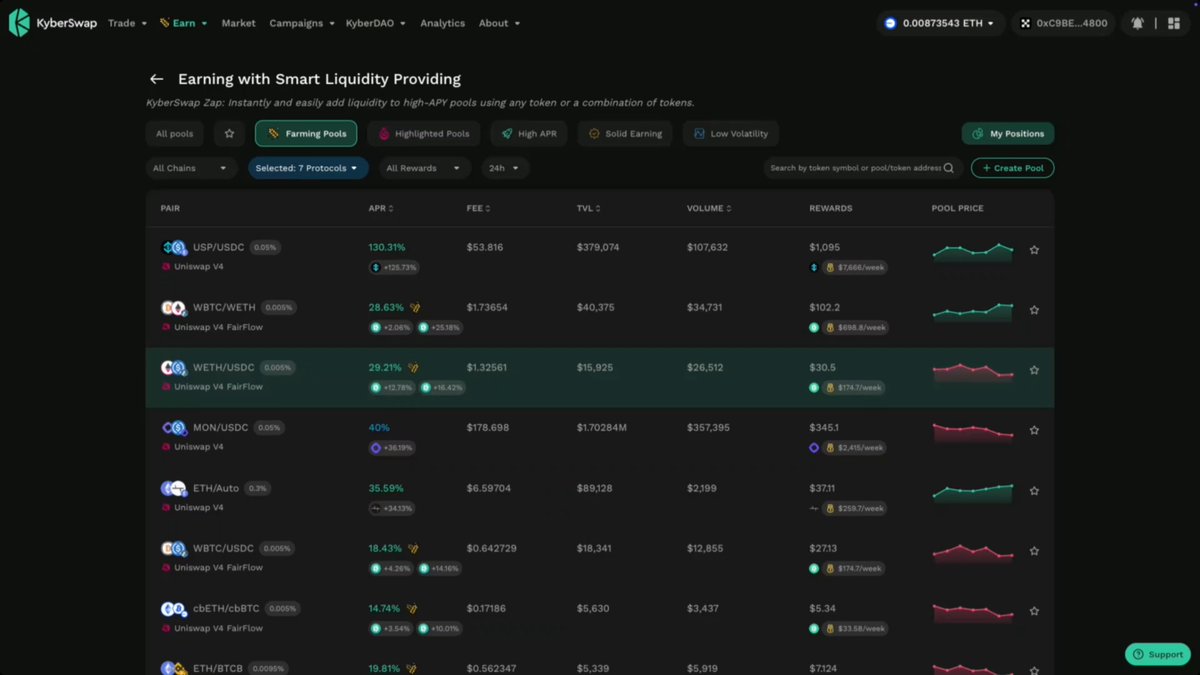Sort the table by TVL

click(x=589, y=208)
